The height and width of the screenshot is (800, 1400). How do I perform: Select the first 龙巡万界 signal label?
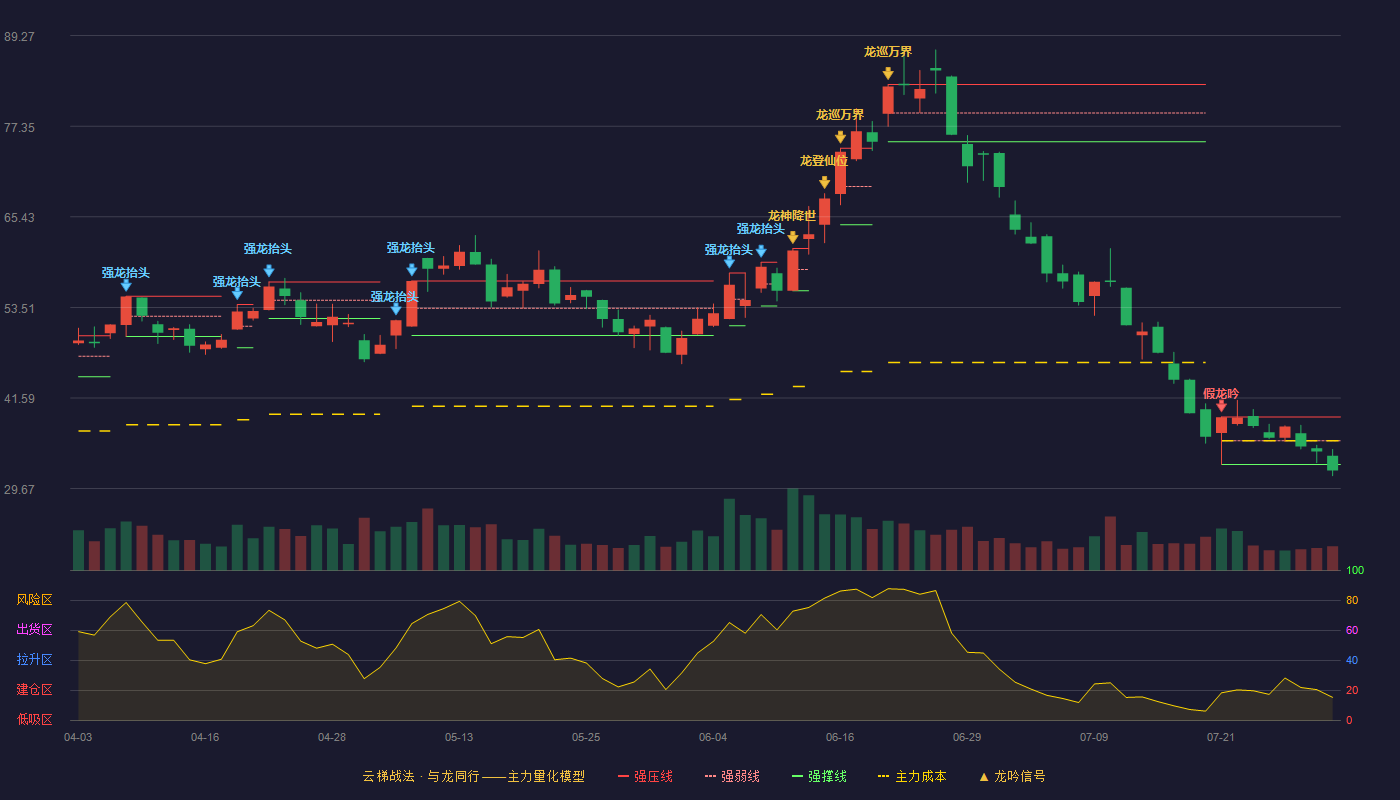coord(840,114)
